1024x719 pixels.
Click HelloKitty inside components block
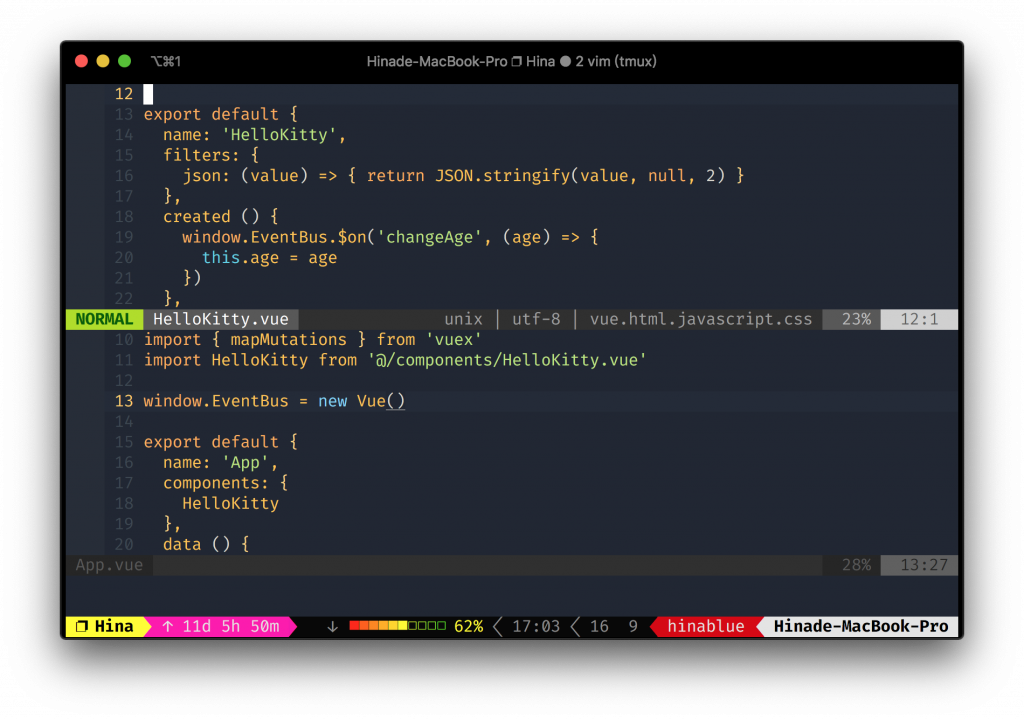point(230,503)
